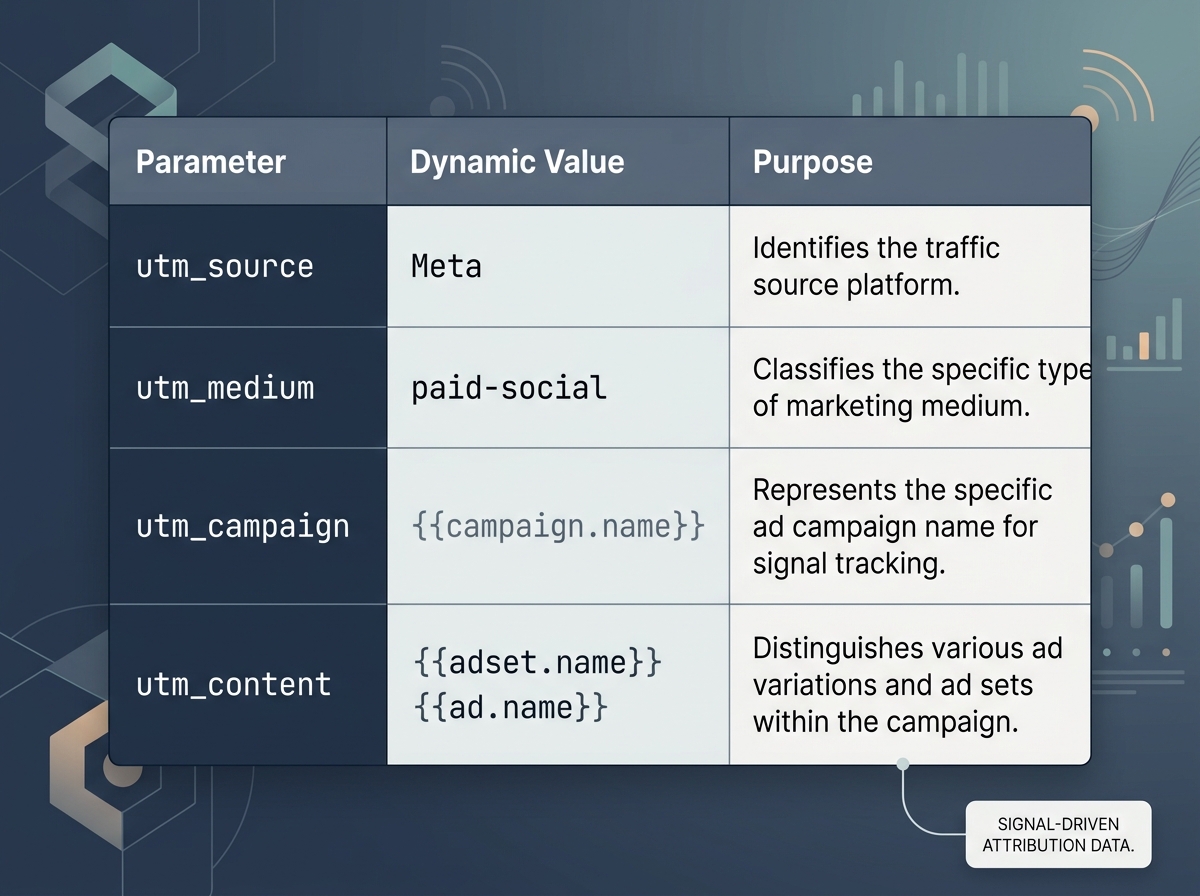Click the {{ad.name}} value
This screenshot has width=1200, height=896.
[509, 707]
